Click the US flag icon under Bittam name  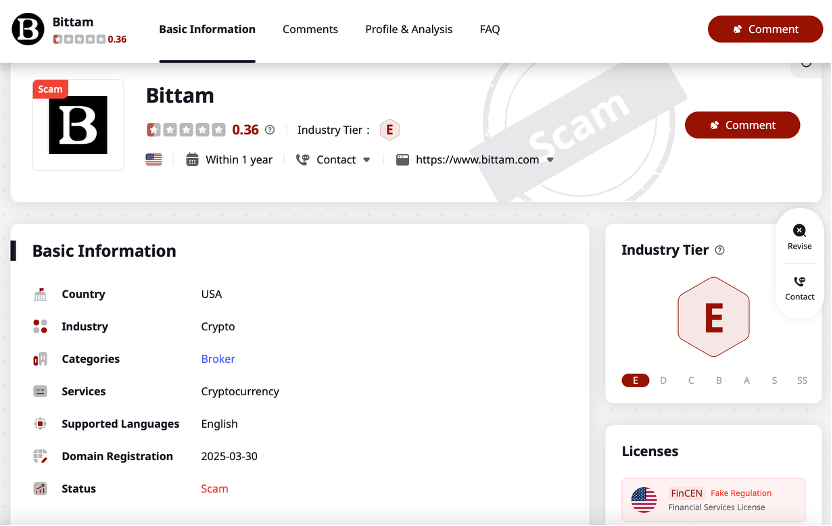tap(153, 160)
